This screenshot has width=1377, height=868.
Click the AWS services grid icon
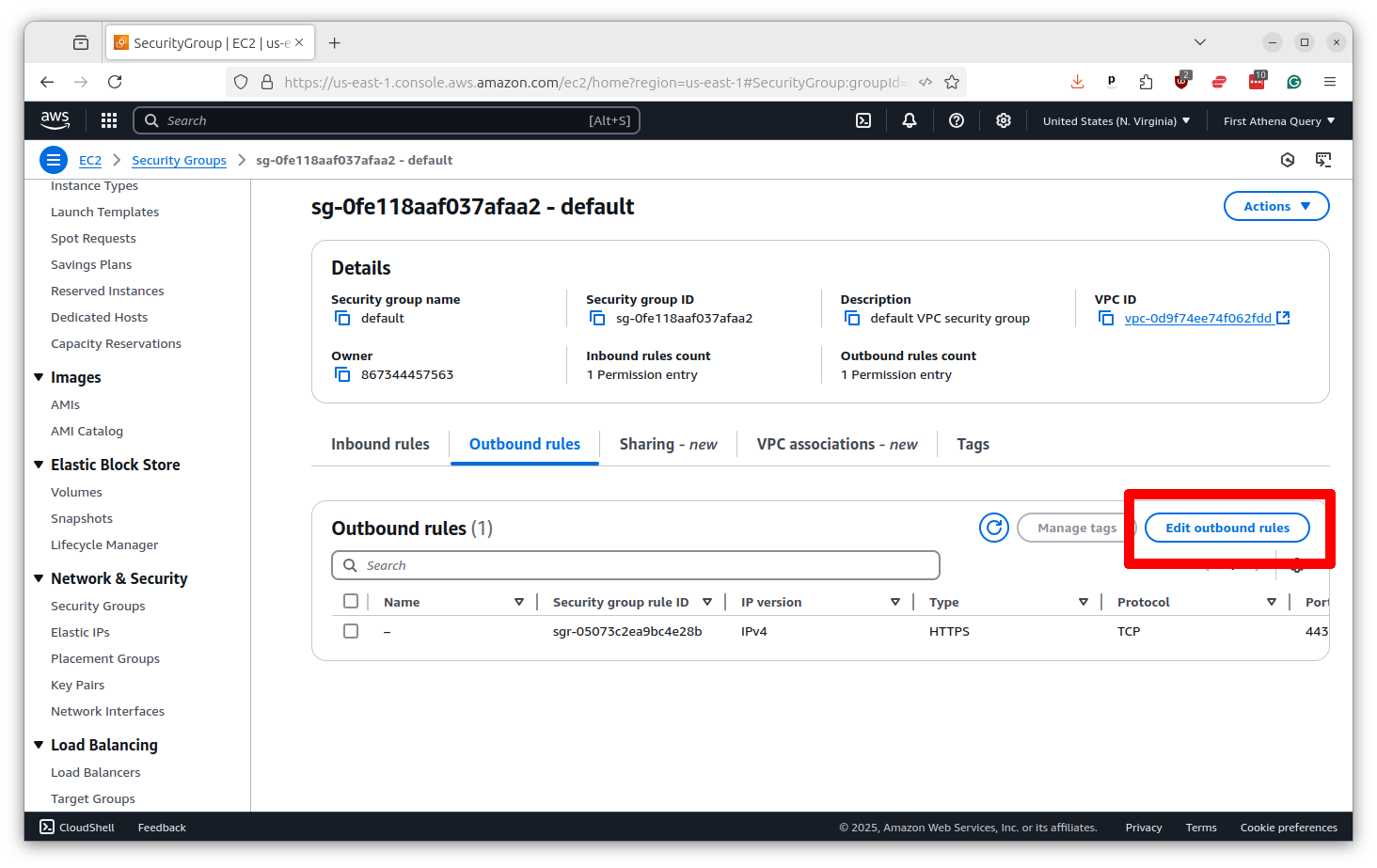[109, 120]
